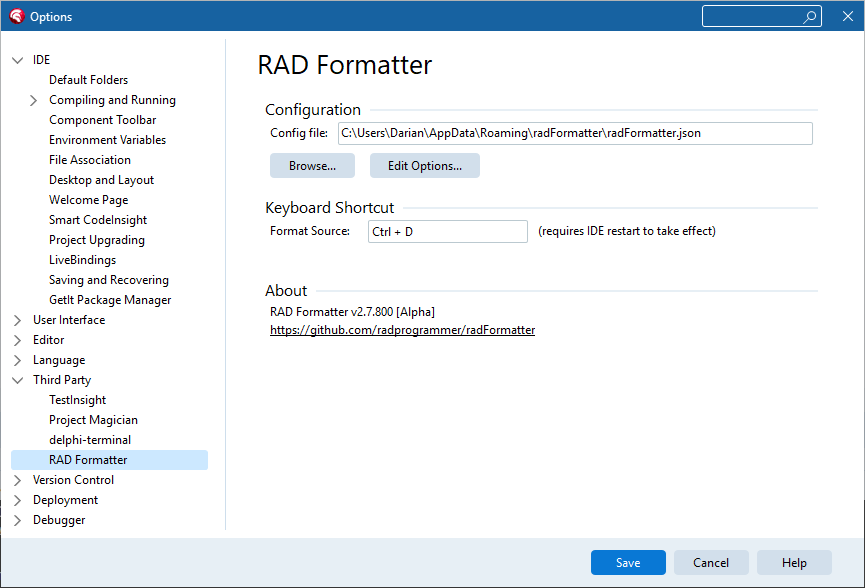Select the IDE label in tree
The image size is (865, 588).
(41, 60)
